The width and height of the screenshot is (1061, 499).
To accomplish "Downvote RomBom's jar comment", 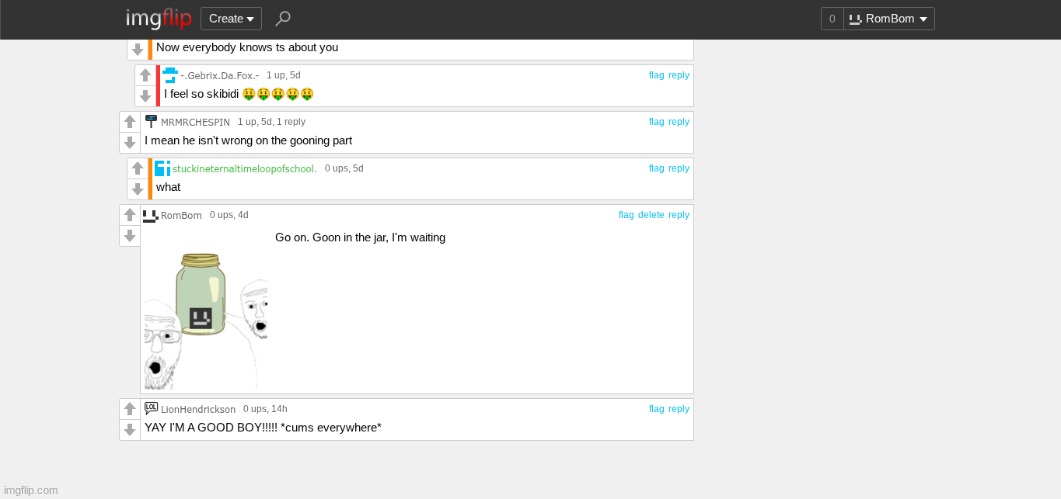I will click(129, 236).
